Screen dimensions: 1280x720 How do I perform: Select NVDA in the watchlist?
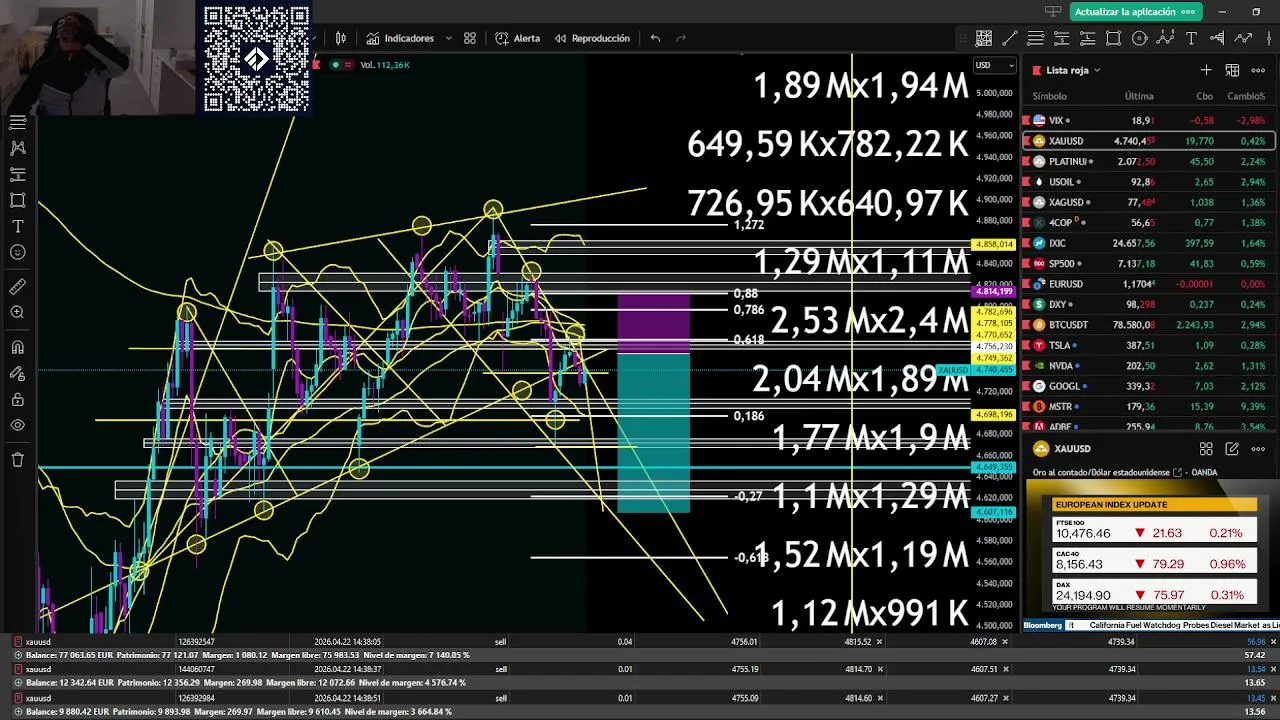coord(1148,366)
